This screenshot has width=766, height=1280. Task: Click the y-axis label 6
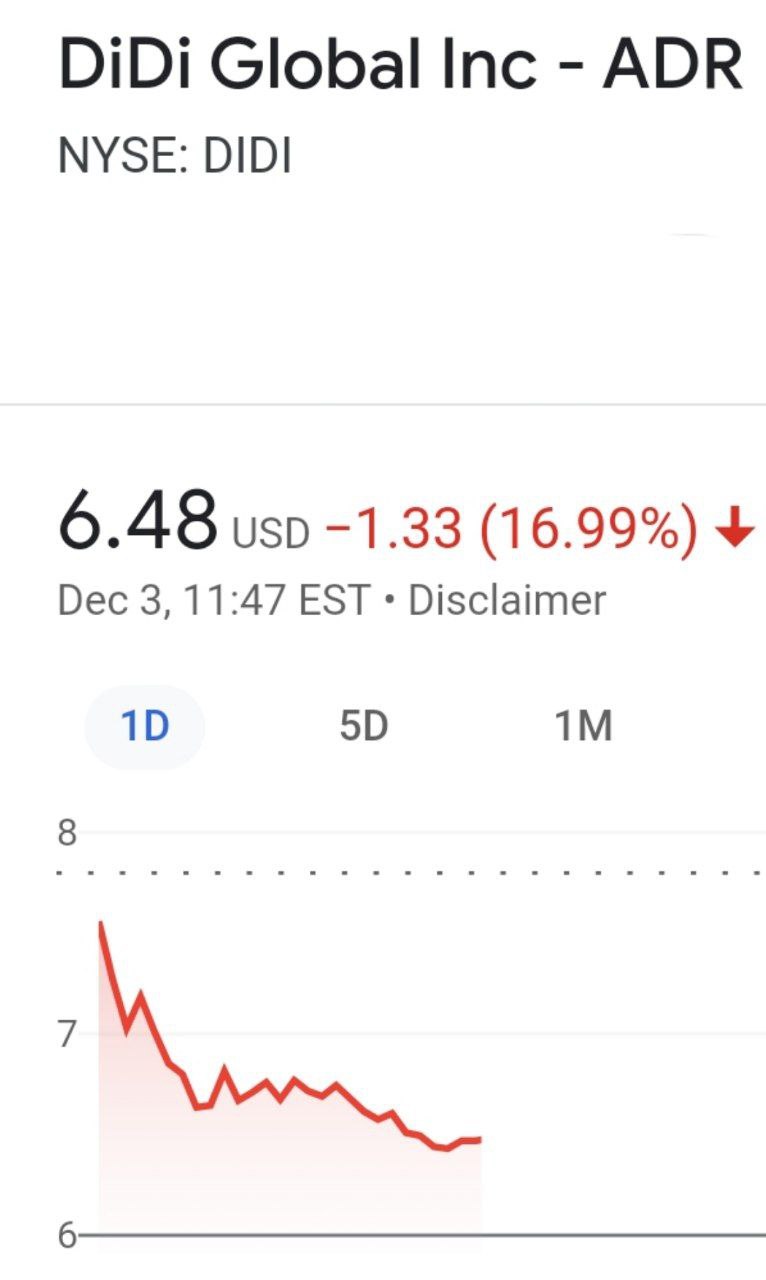67,1236
